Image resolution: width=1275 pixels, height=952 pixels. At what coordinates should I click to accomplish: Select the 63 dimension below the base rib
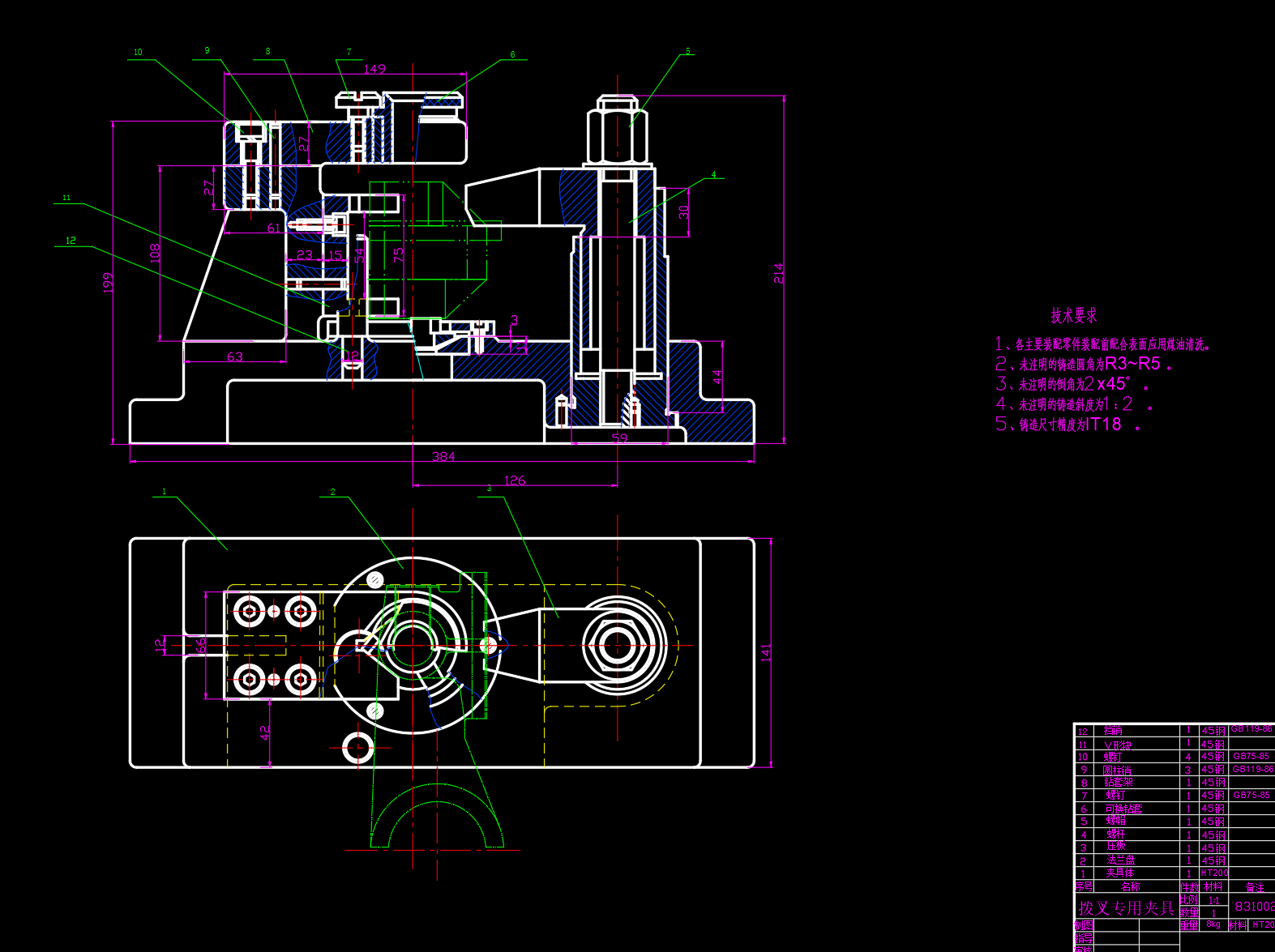pyautogui.click(x=235, y=356)
